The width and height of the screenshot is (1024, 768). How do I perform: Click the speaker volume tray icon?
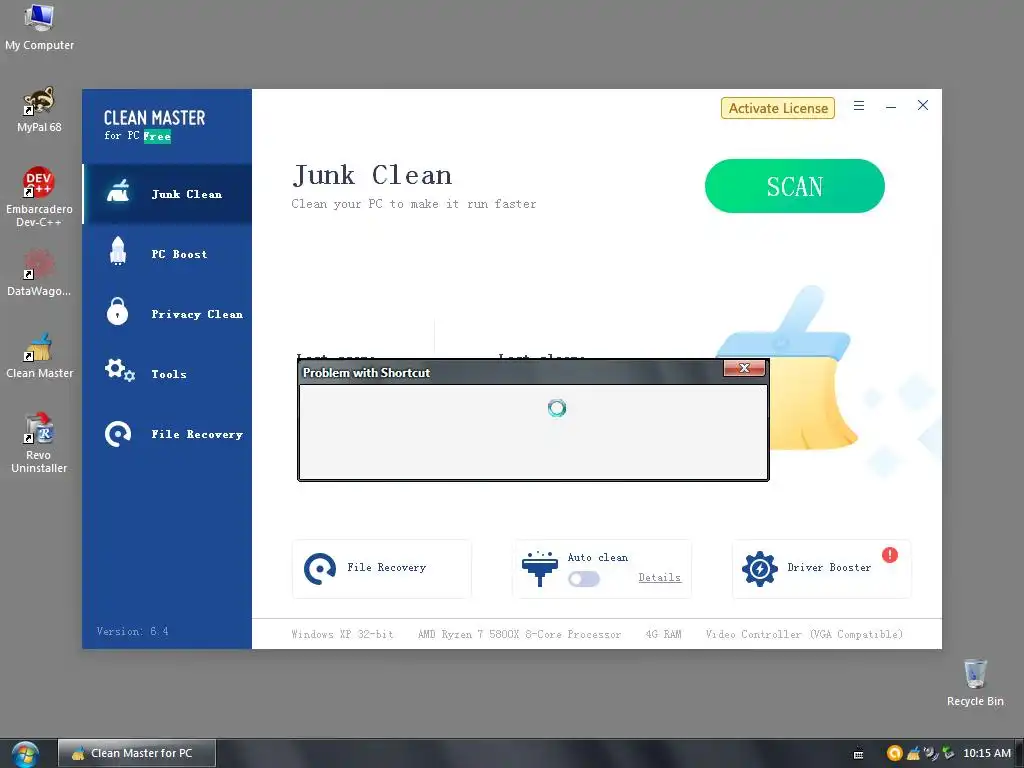931,753
